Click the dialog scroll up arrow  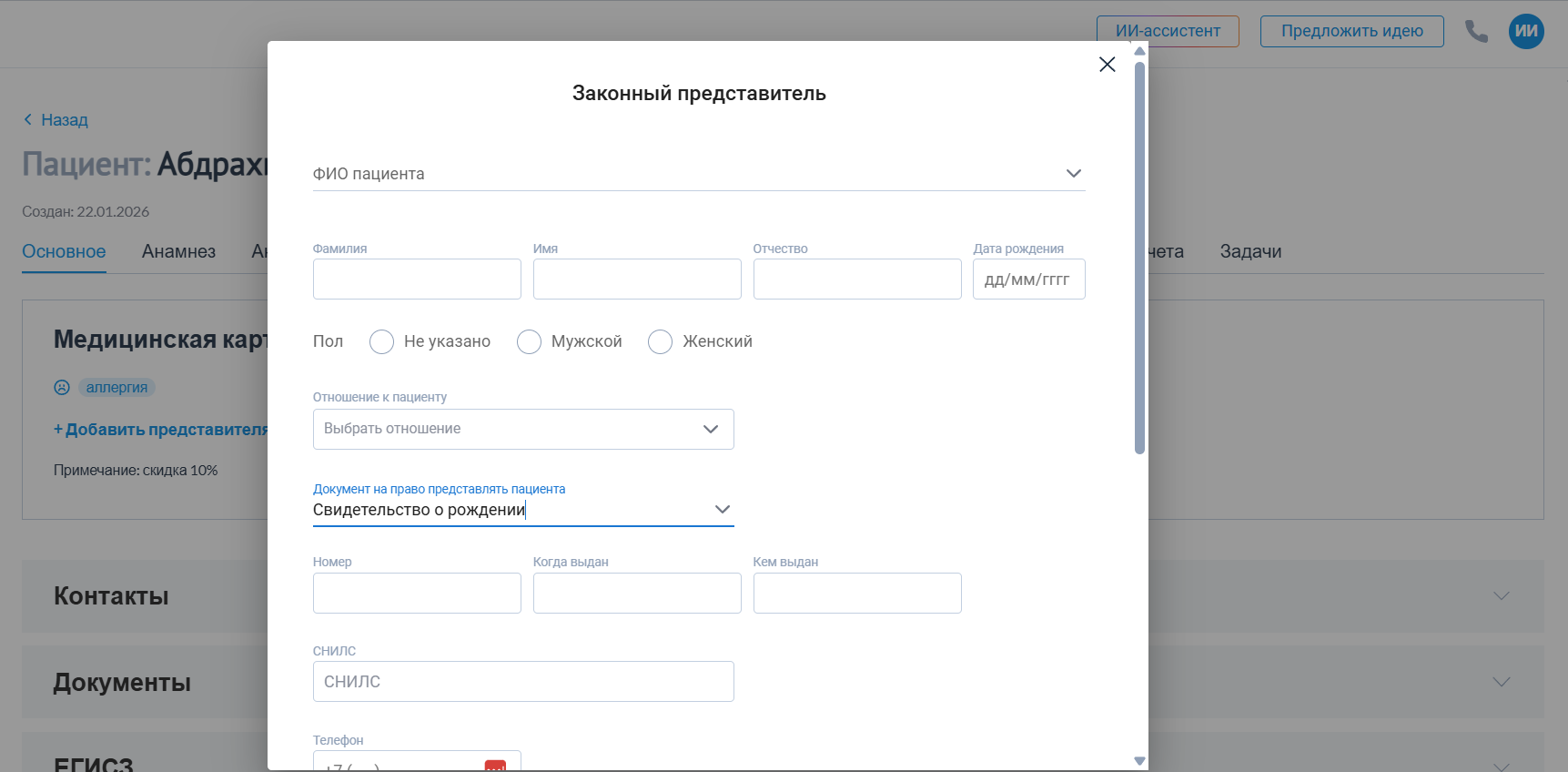pyautogui.click(x=1139, y=51)
